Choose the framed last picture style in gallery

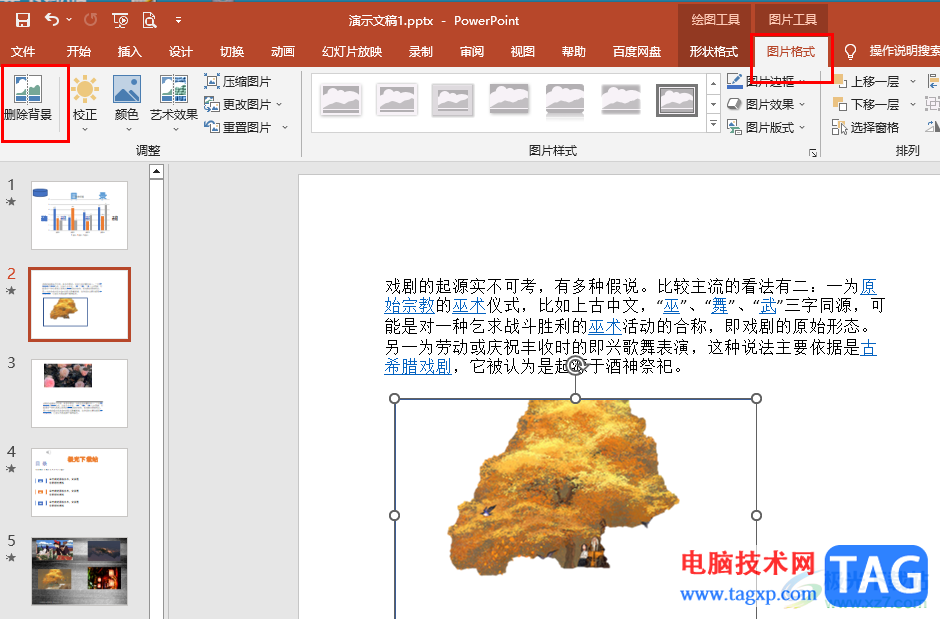click(677, 99)
